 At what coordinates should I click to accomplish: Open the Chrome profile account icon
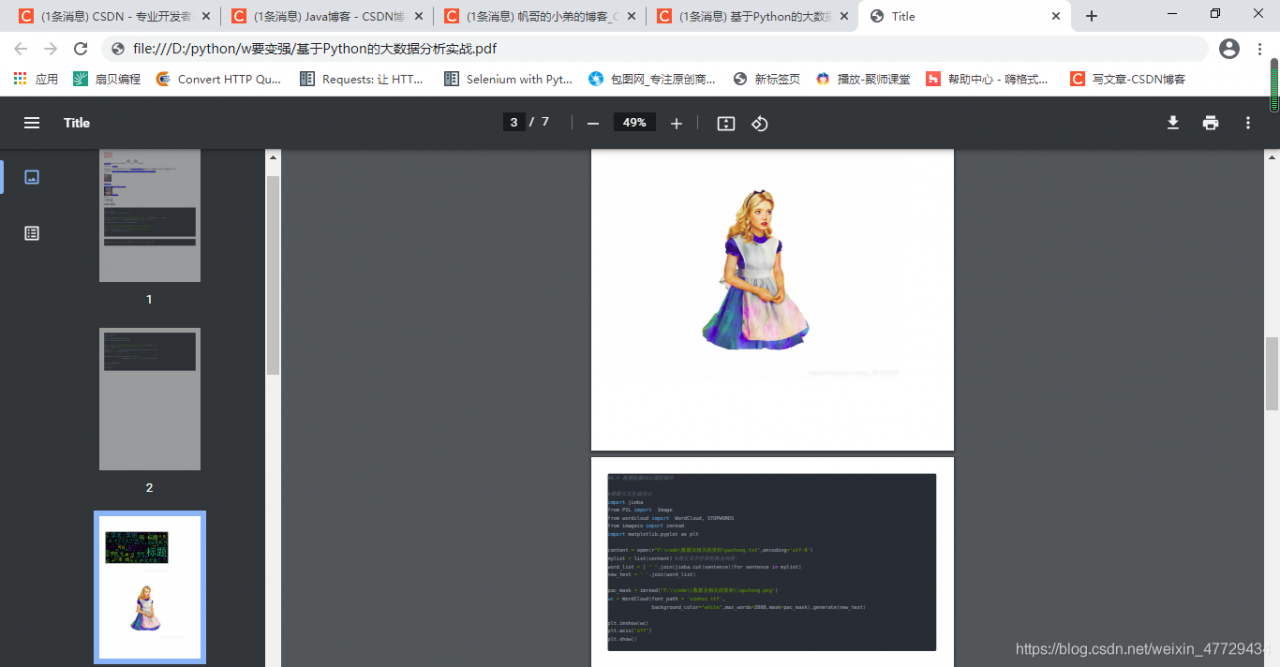point(1230,49)
